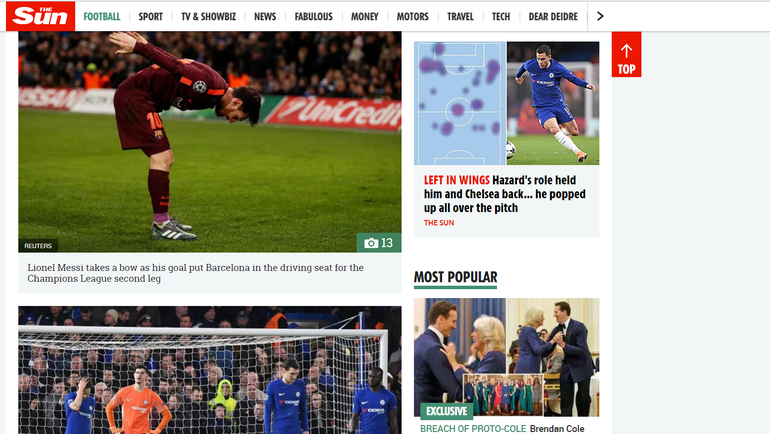Click the TOP back-to-top arrow

[x=626, y=54]
